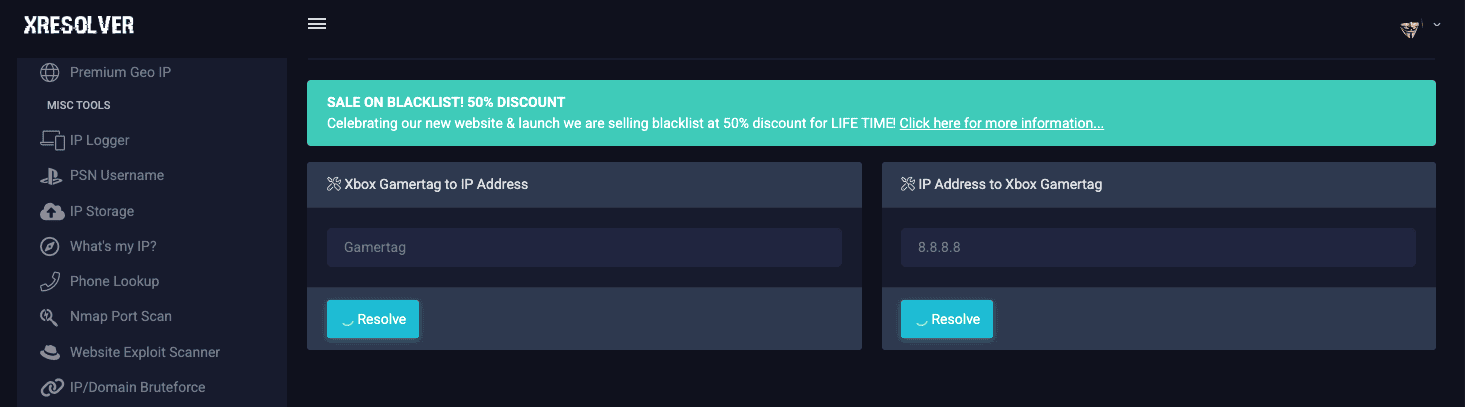Expand the user profile dropdown arrow

point(1437,24)
